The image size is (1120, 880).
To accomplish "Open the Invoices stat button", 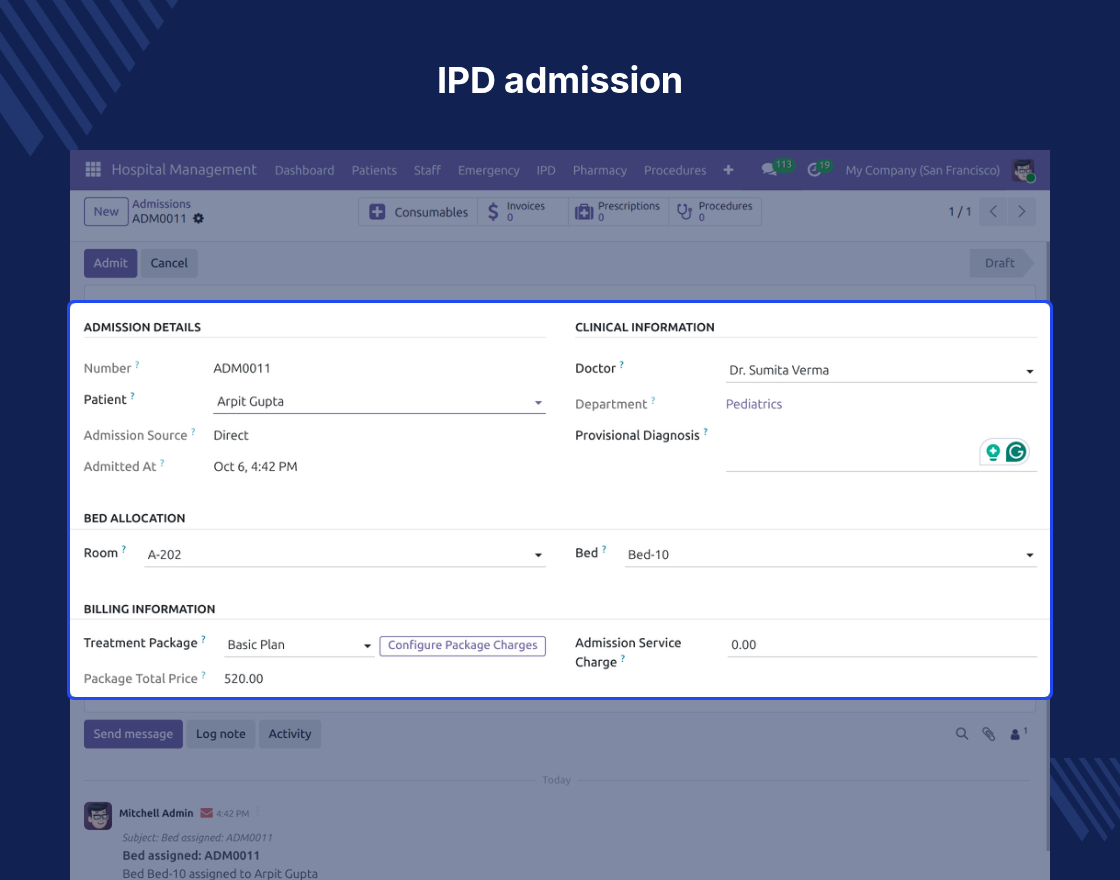I will click(x=523, y=211).
